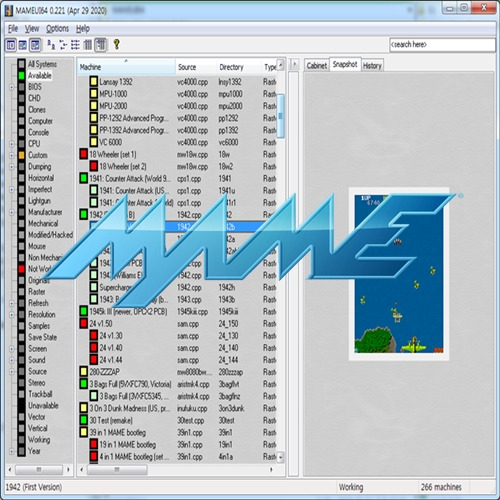Click the yellow icon beside 280-ZZZAP

click(x=84, y=372)
